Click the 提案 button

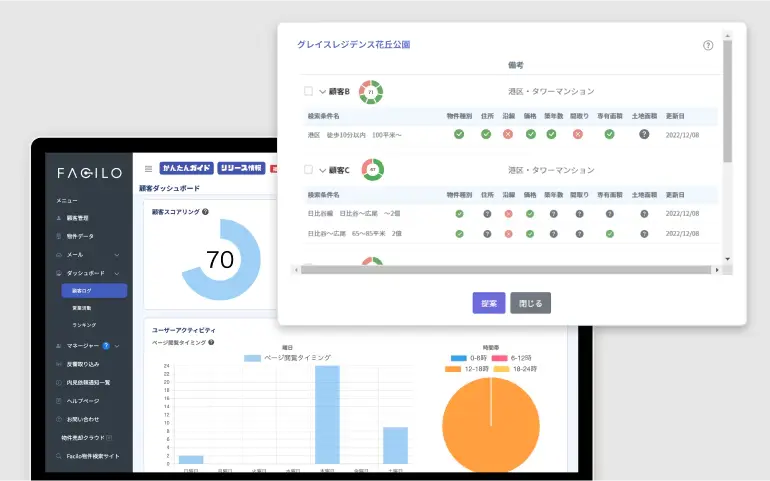pyautogui.click(x=489, y=303)
